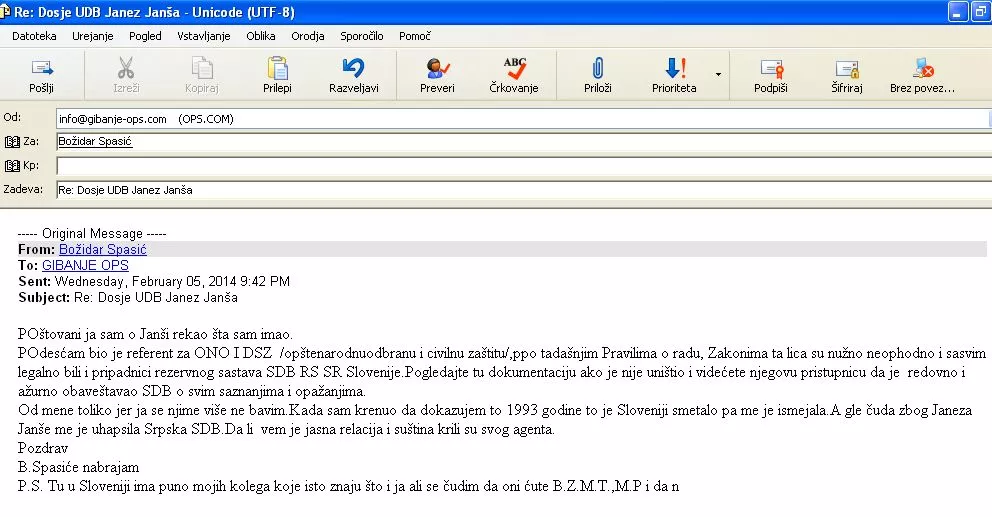992x517 pixels.
Task: Open the Vstavljanje menu
Action: (203, 36)
